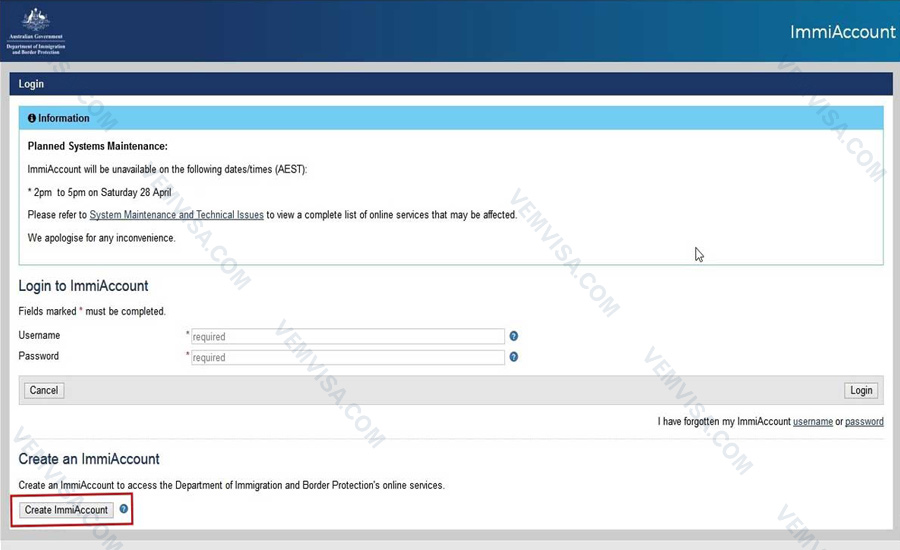Click the Australian Government crest logo

pos(36,31)
